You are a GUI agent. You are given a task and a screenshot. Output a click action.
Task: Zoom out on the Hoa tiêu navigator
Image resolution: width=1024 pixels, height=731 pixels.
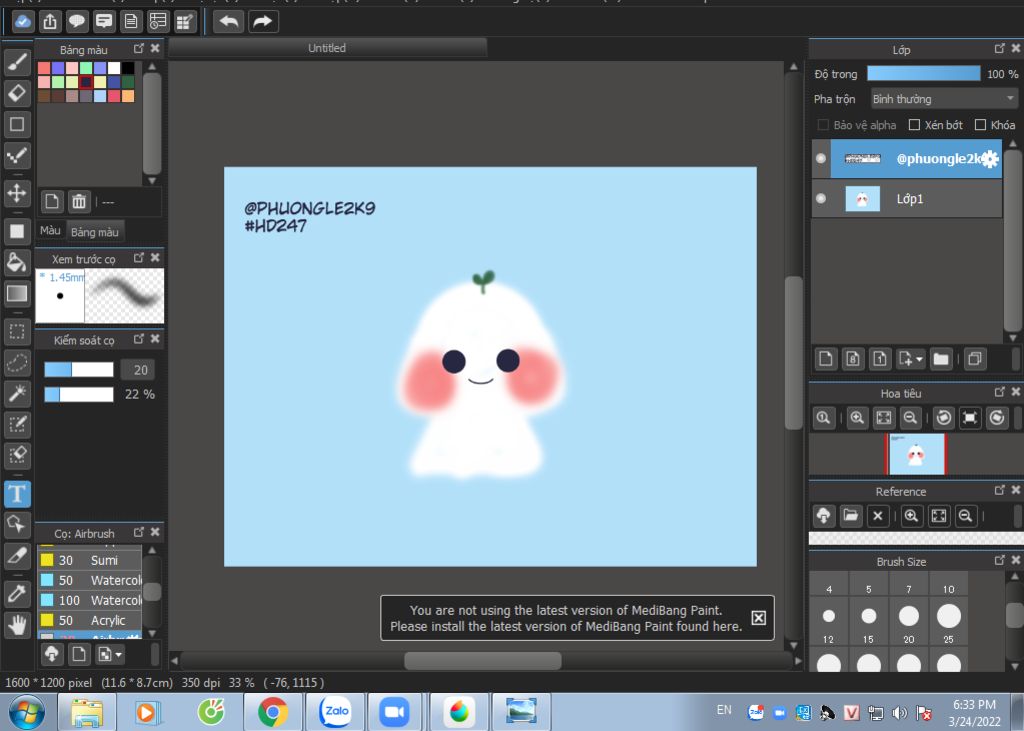coord(910,417)
